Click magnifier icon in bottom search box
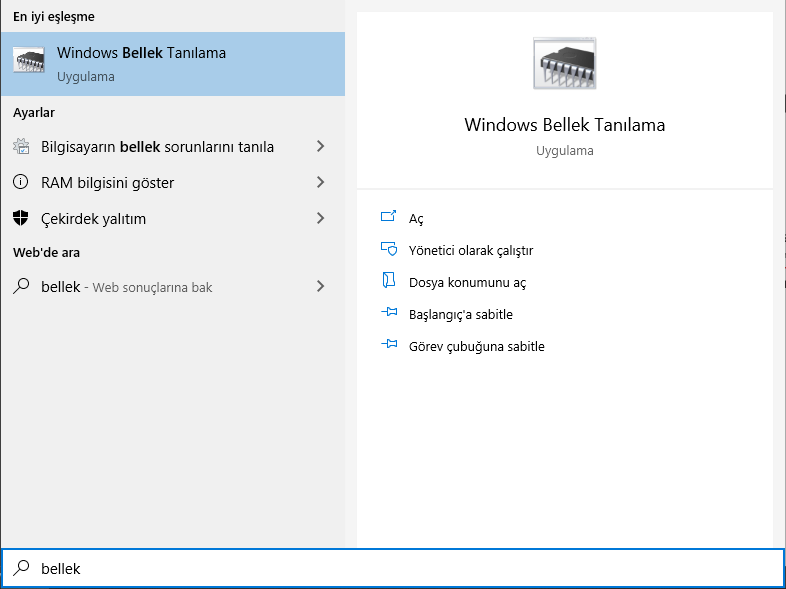 click(21, 567)
